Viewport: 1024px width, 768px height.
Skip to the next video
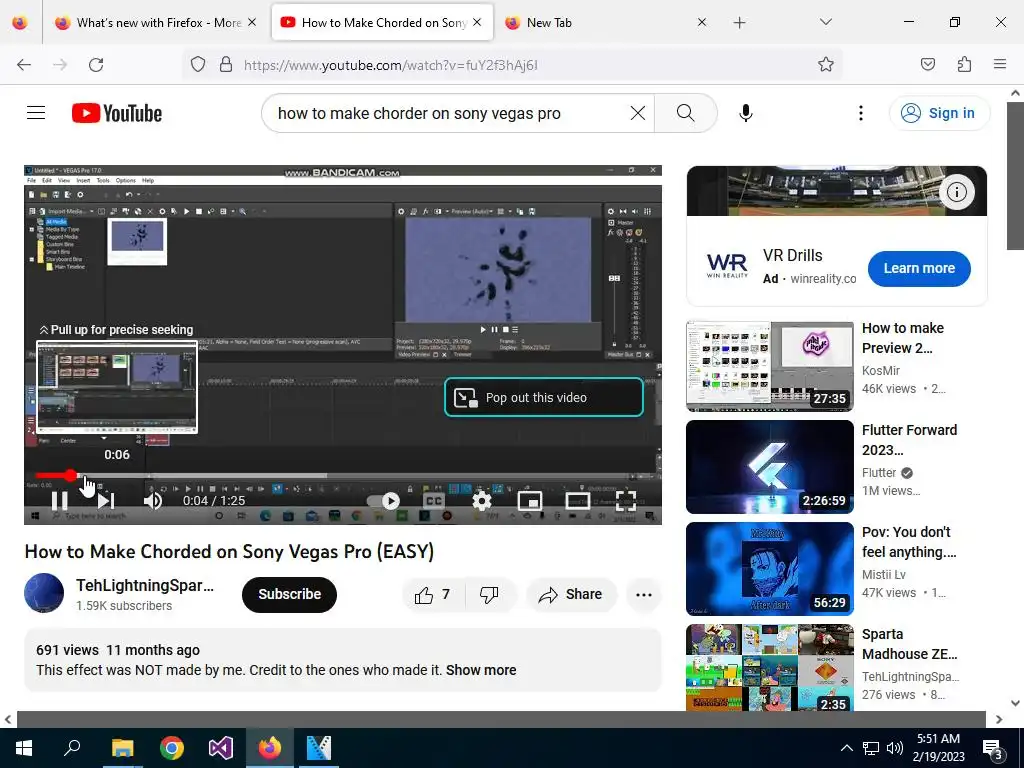click(x=106, y=501)
